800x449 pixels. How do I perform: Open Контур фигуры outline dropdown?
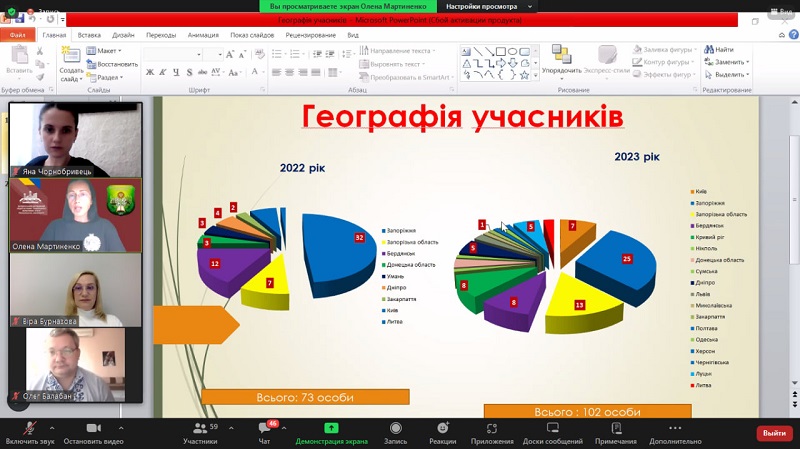click(664, 62)
